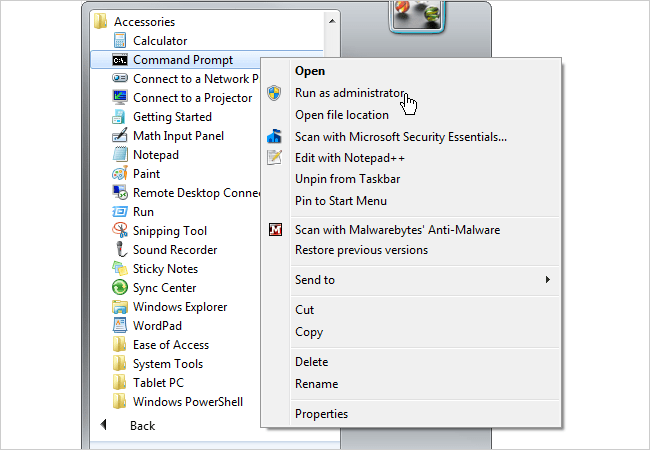Click the Notepad icon
The height and width of the screenshot is (450, 650).
[x=120, y=154]
